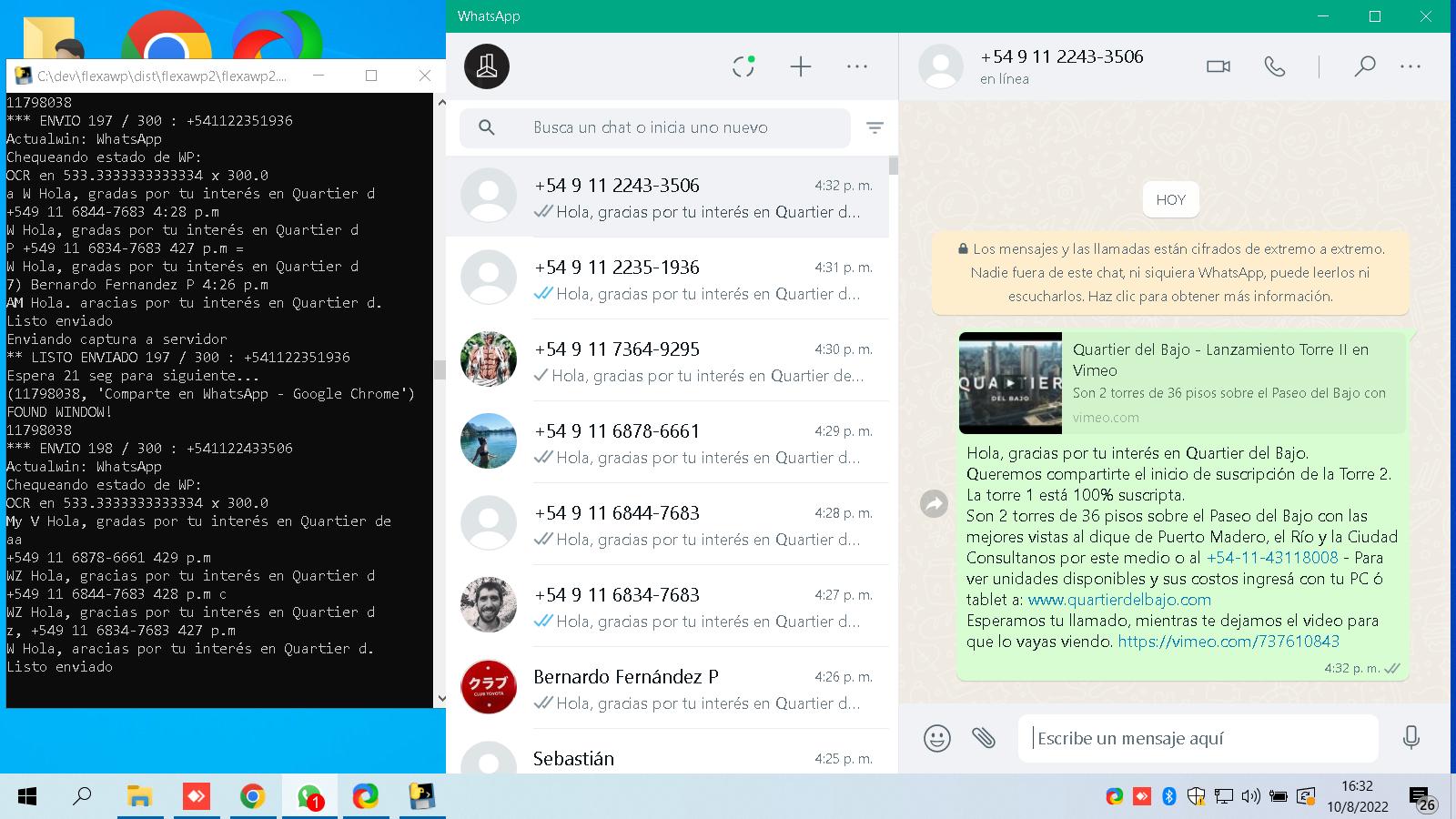This screenshot has width=1456, height=819.
Task: Open the conversation options menu
Action: [1410, 66]
